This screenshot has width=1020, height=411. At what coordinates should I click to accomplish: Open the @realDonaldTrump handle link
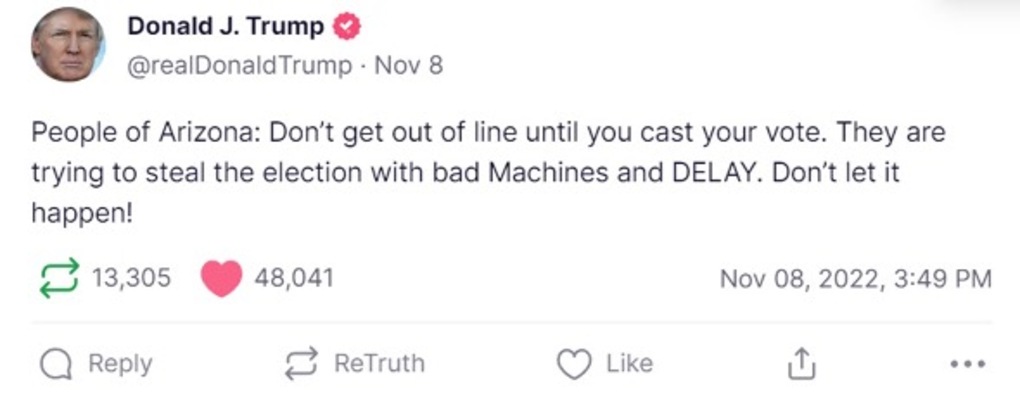point(239,66)
